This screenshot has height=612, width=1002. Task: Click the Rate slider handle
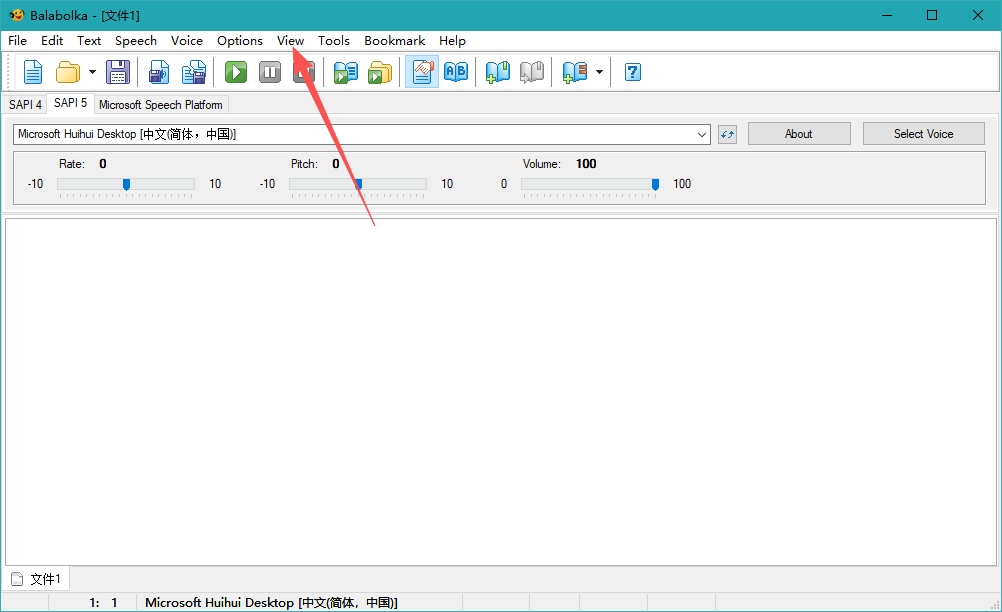coord(127,185)
